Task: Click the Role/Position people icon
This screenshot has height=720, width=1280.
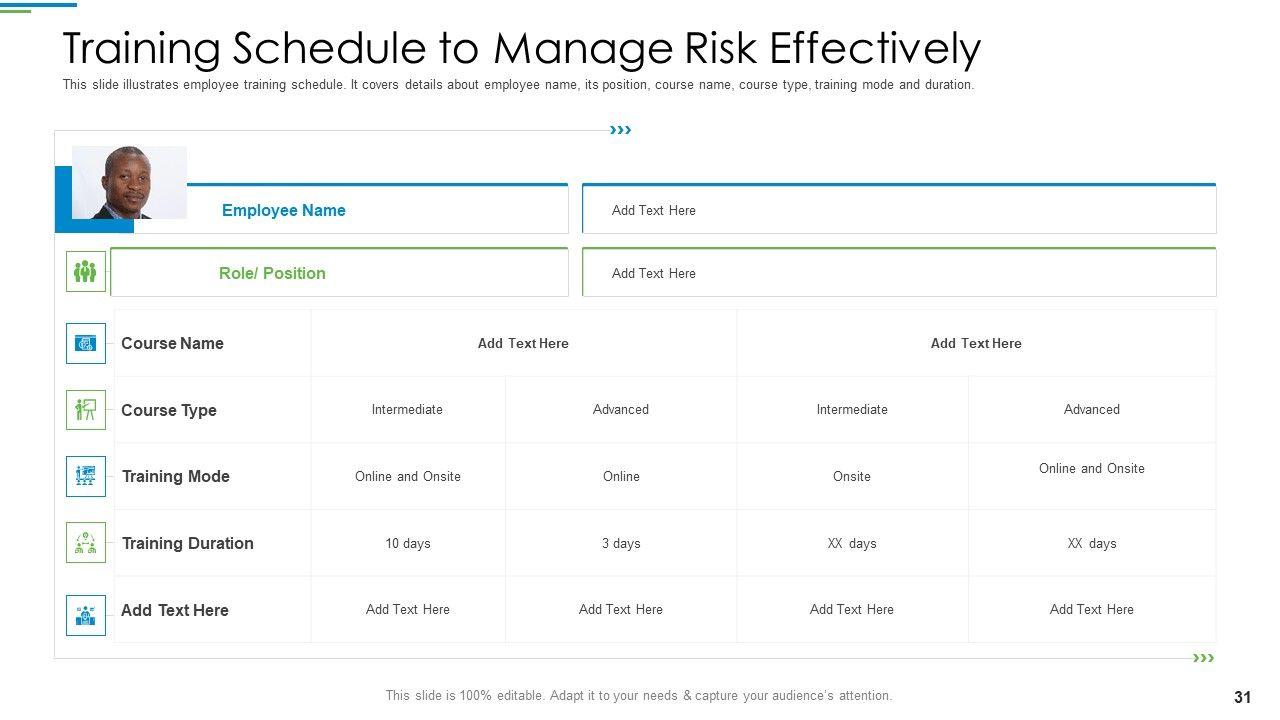Action: [x=86, y=272]
